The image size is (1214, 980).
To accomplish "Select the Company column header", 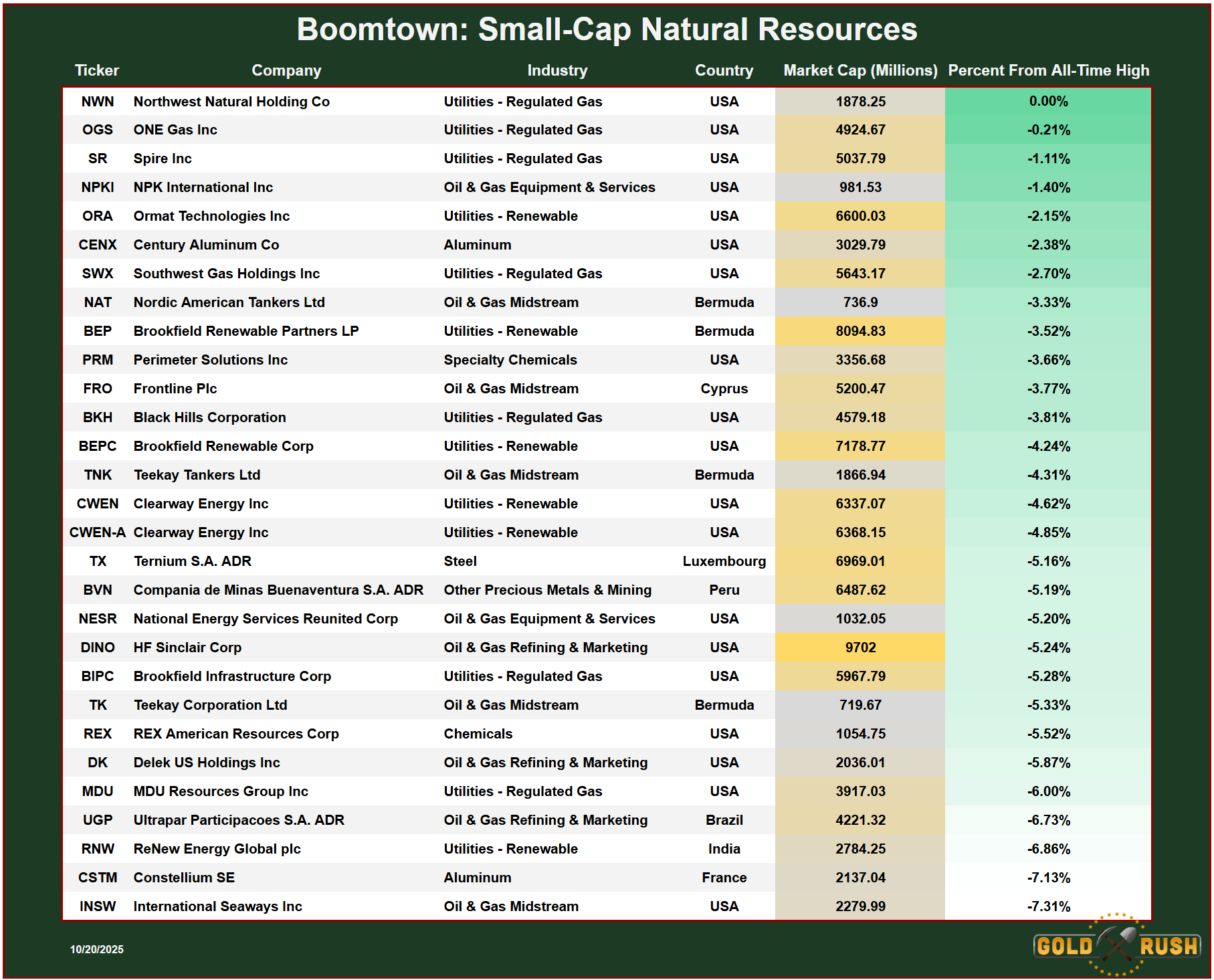I will (286, 70).
